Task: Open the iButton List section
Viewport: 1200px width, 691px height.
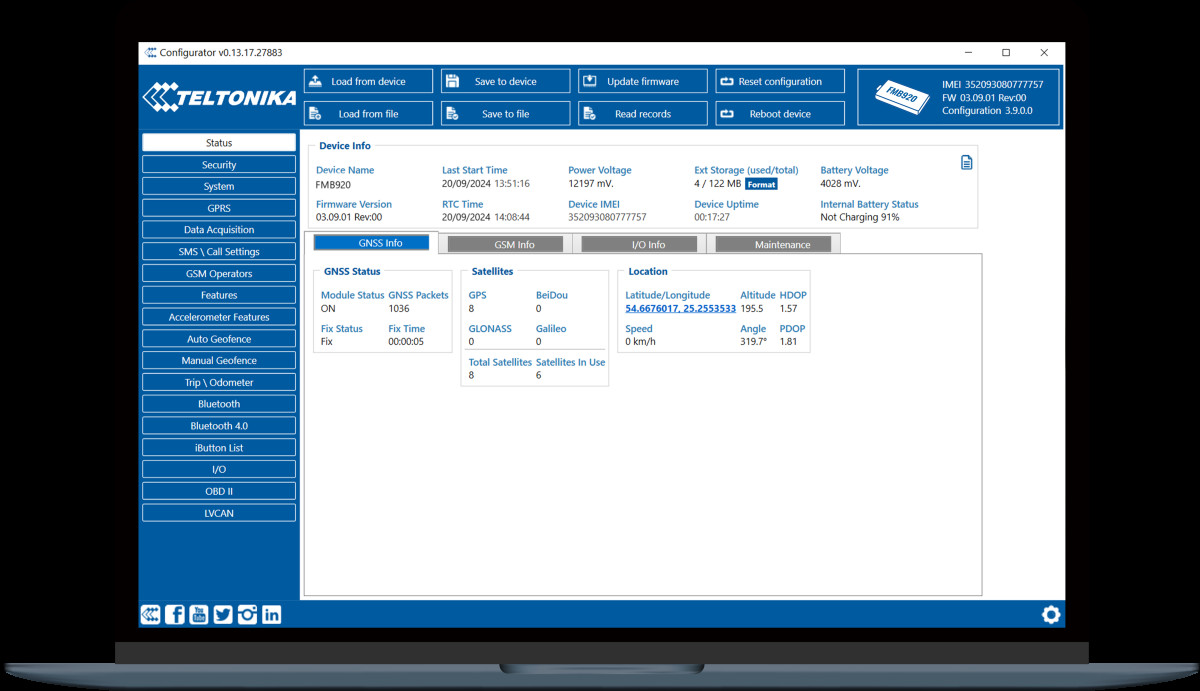Action: (219, 448)
